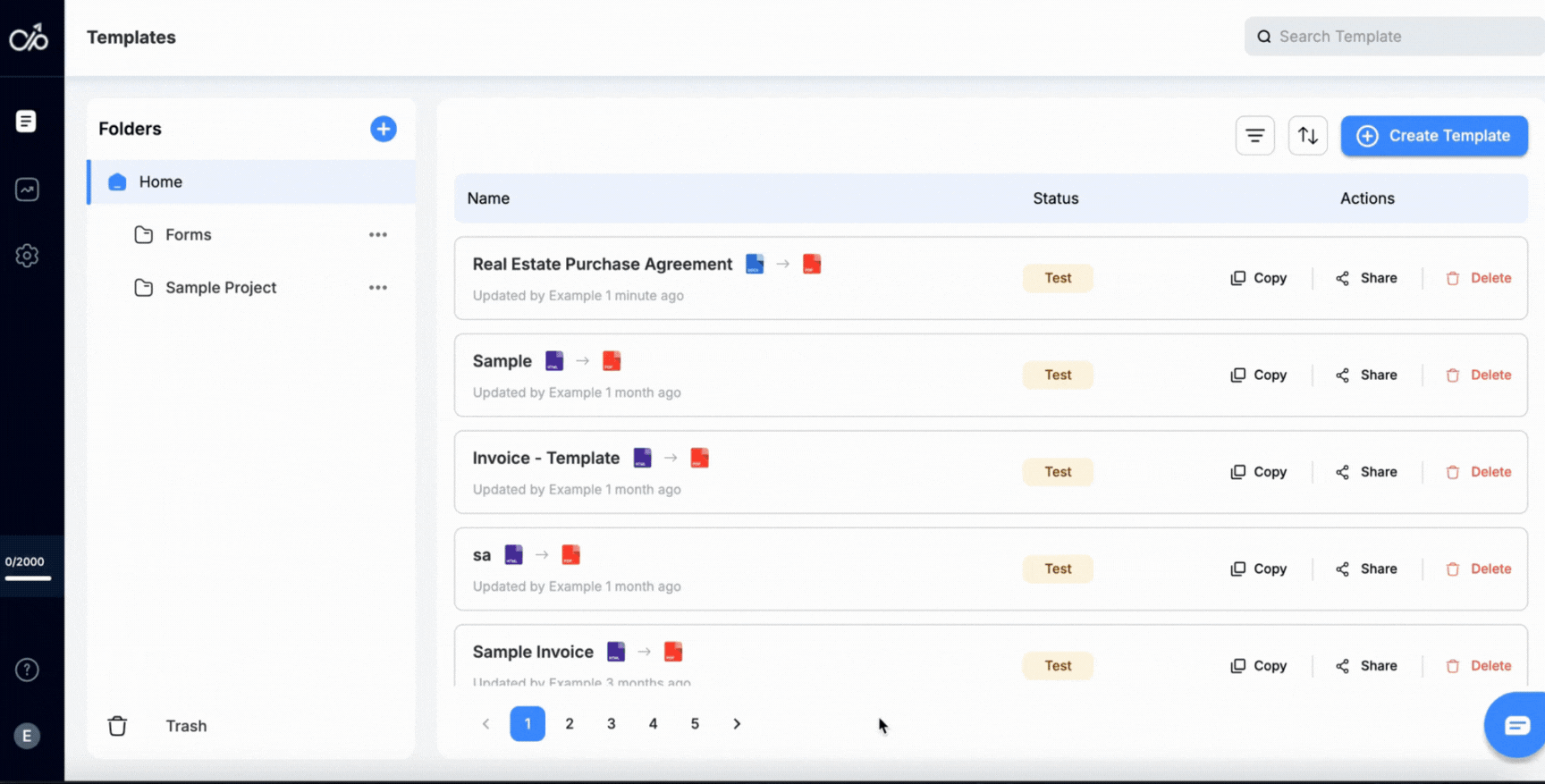The width and height of the screenshot is (1545, 784).
Task: Click the user avatar E icon
Action: tap(27, 736)
